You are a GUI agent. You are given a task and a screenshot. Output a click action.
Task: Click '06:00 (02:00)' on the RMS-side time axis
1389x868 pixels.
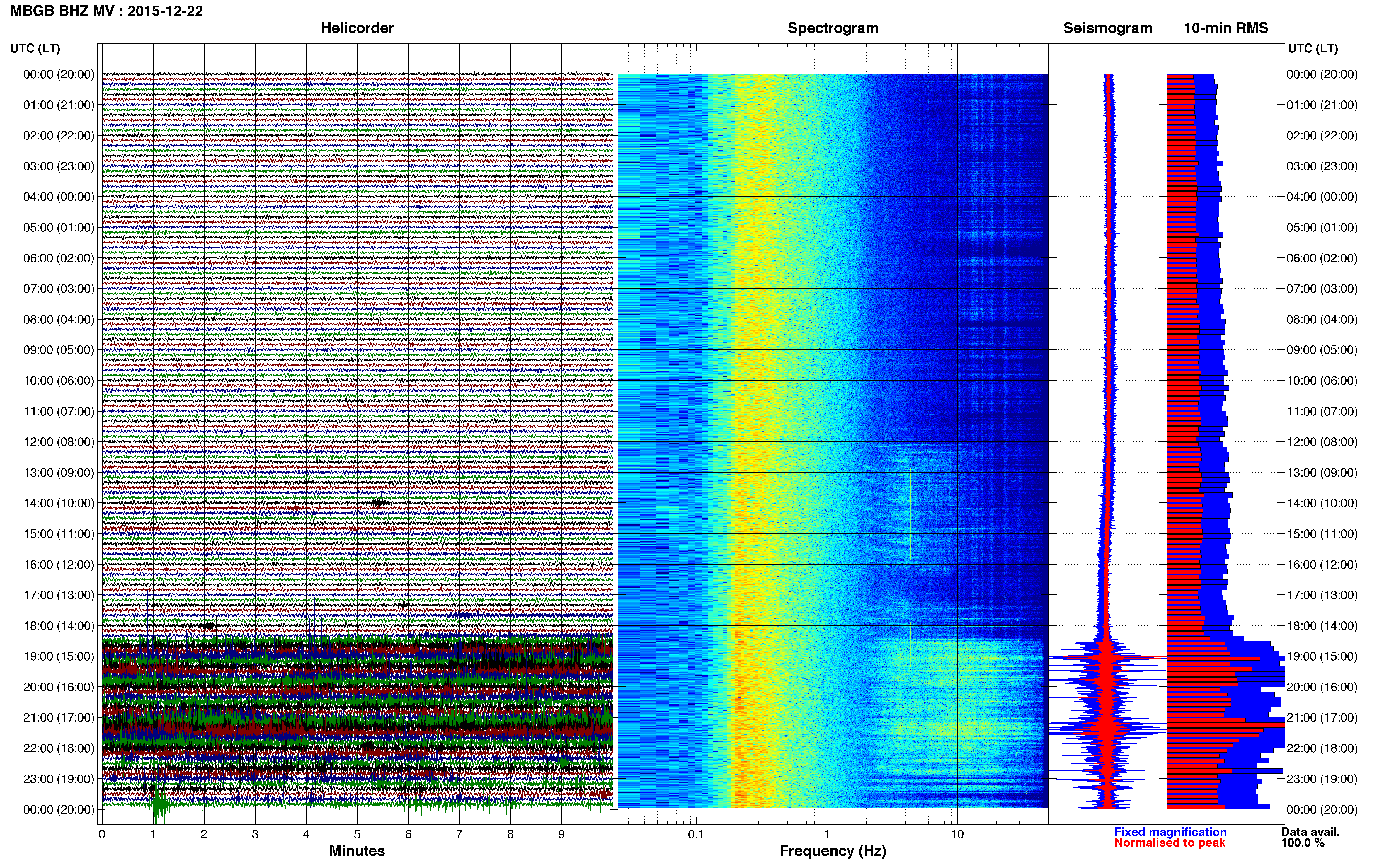(1322, 258)
